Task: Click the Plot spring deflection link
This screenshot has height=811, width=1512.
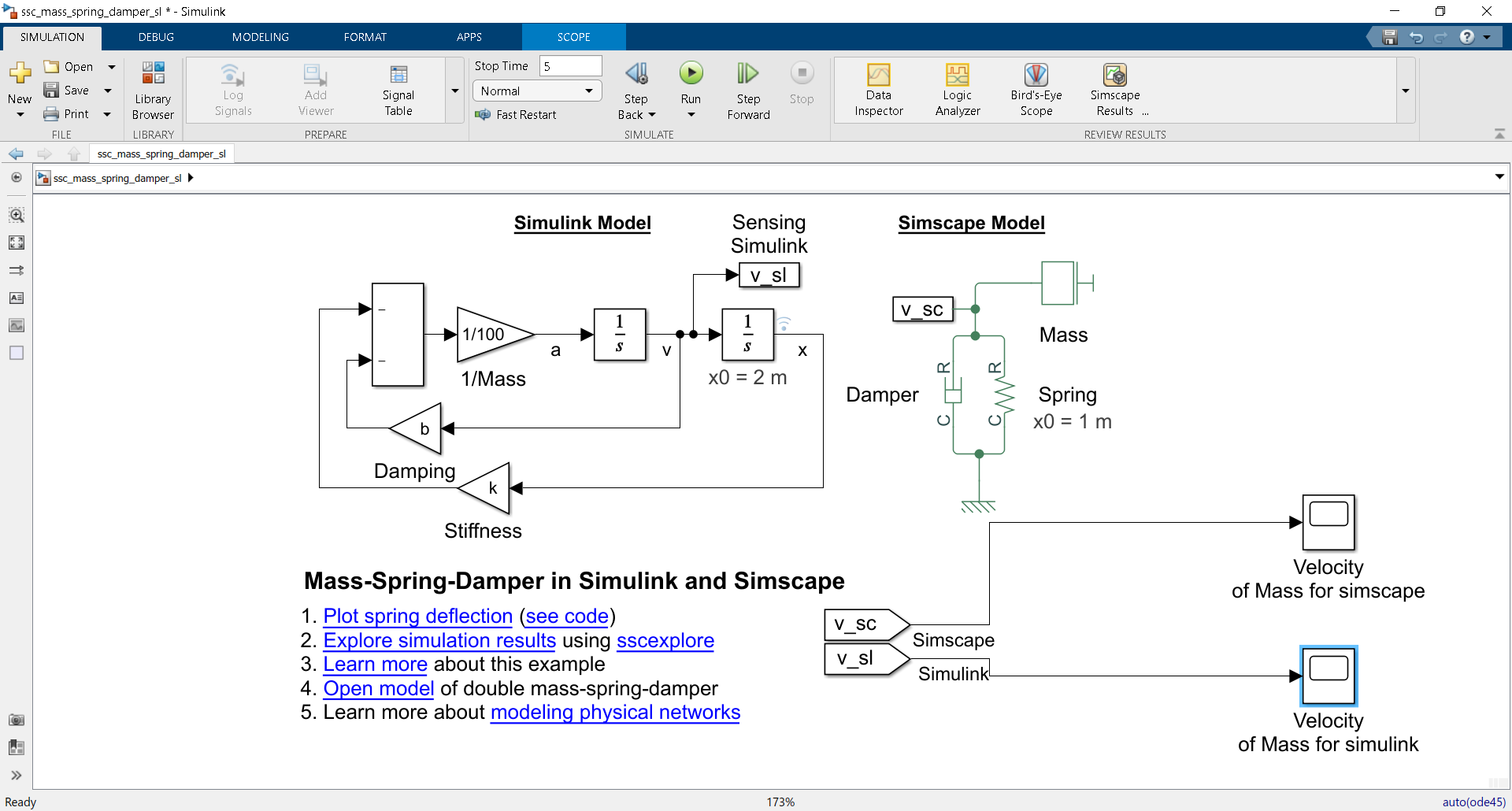Action: tap(417, 616)
